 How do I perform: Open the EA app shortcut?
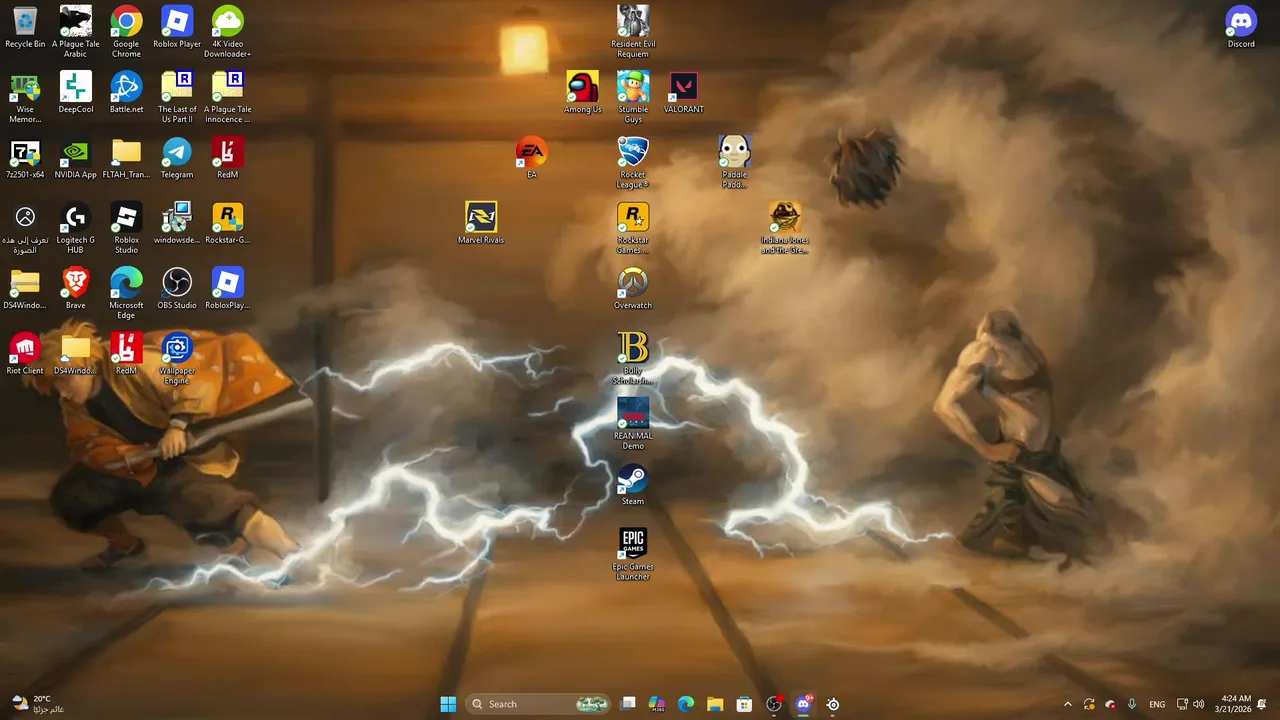tap(532, 158)
